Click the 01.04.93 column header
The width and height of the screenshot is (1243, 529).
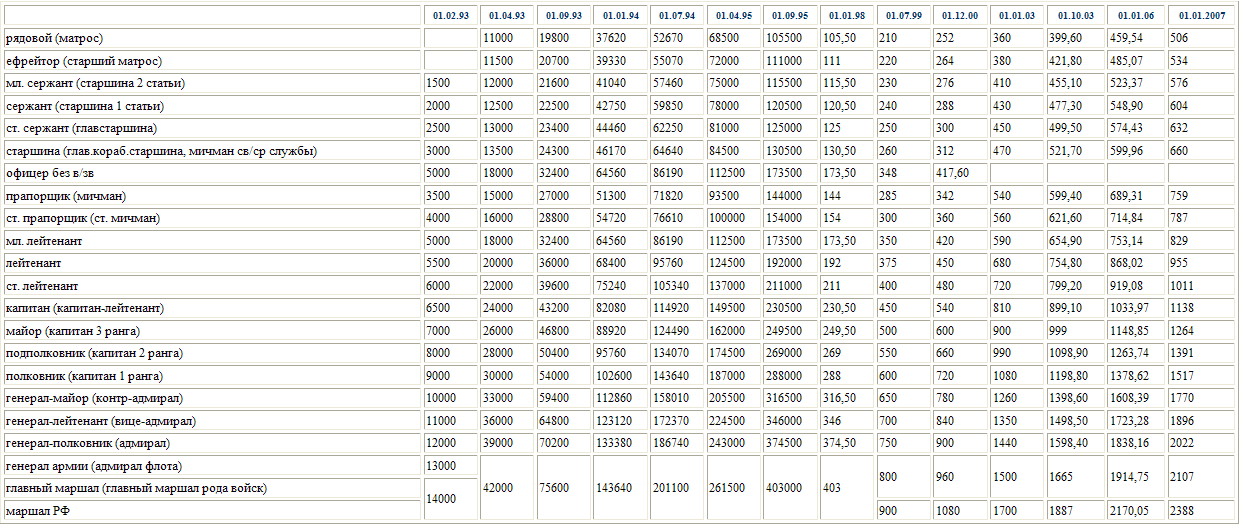(507, 16)
